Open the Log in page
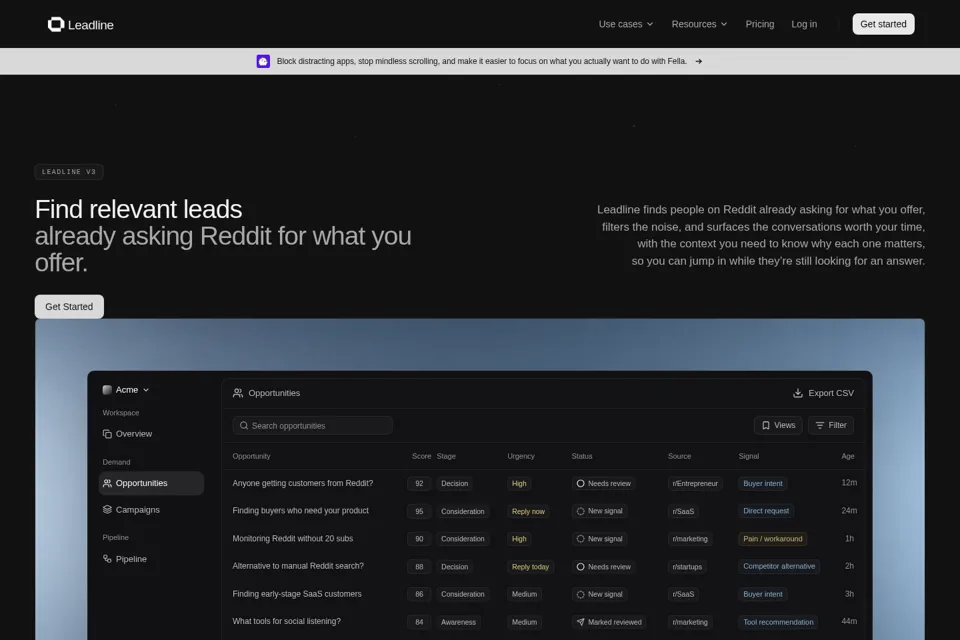 [x=804, y=24]
